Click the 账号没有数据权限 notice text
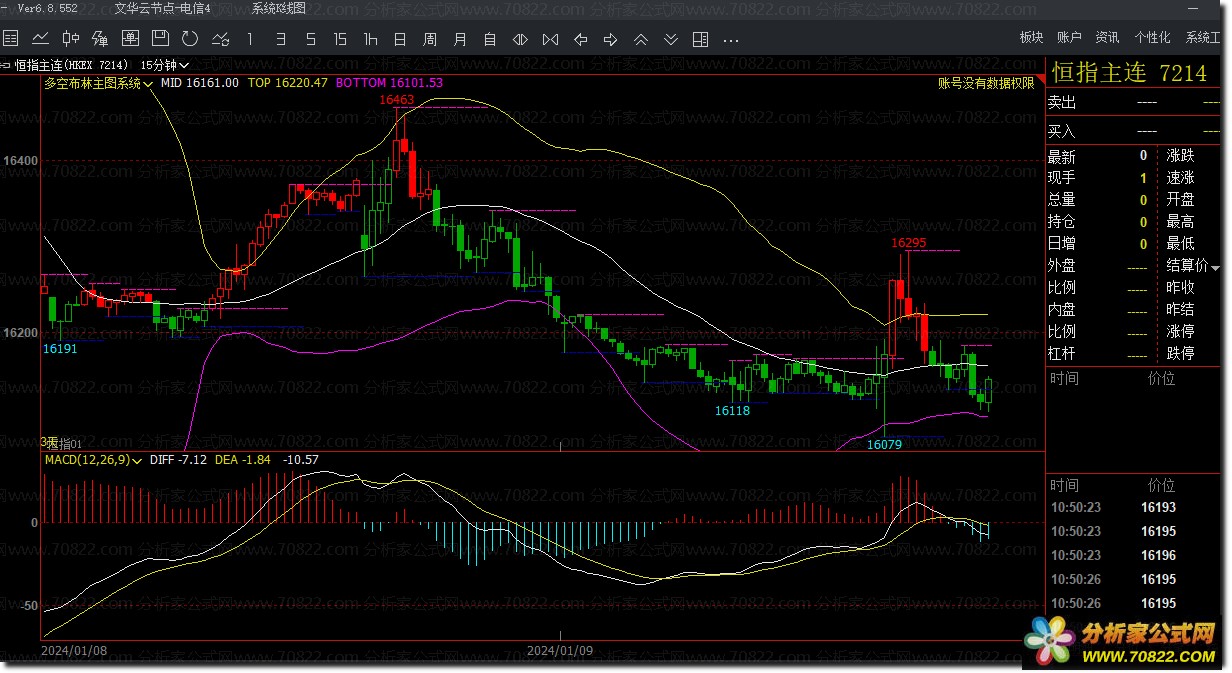The height and width of the screenshot is (673, 1232). (x=986, y=84)
